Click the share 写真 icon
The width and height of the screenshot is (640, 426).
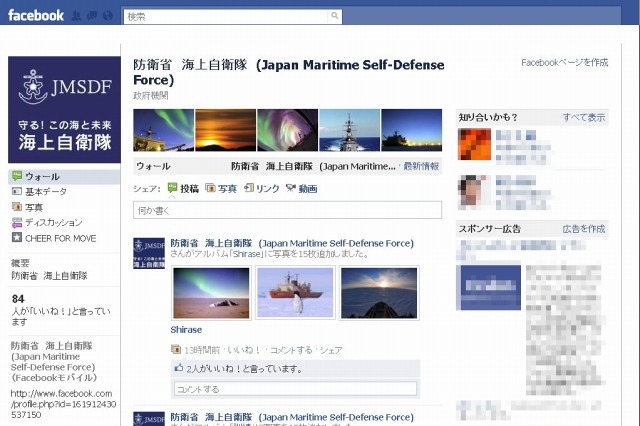click(211, 188)
